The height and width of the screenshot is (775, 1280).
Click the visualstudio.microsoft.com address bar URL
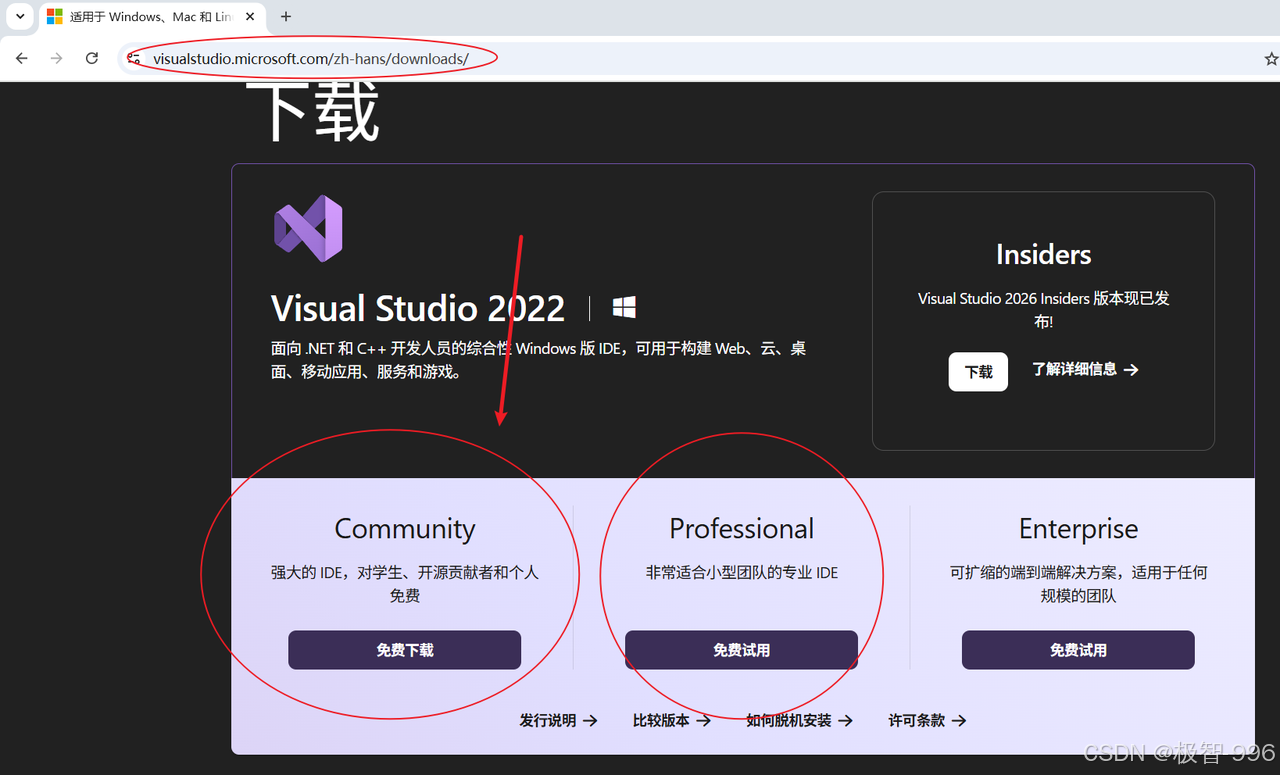point(311,59)
